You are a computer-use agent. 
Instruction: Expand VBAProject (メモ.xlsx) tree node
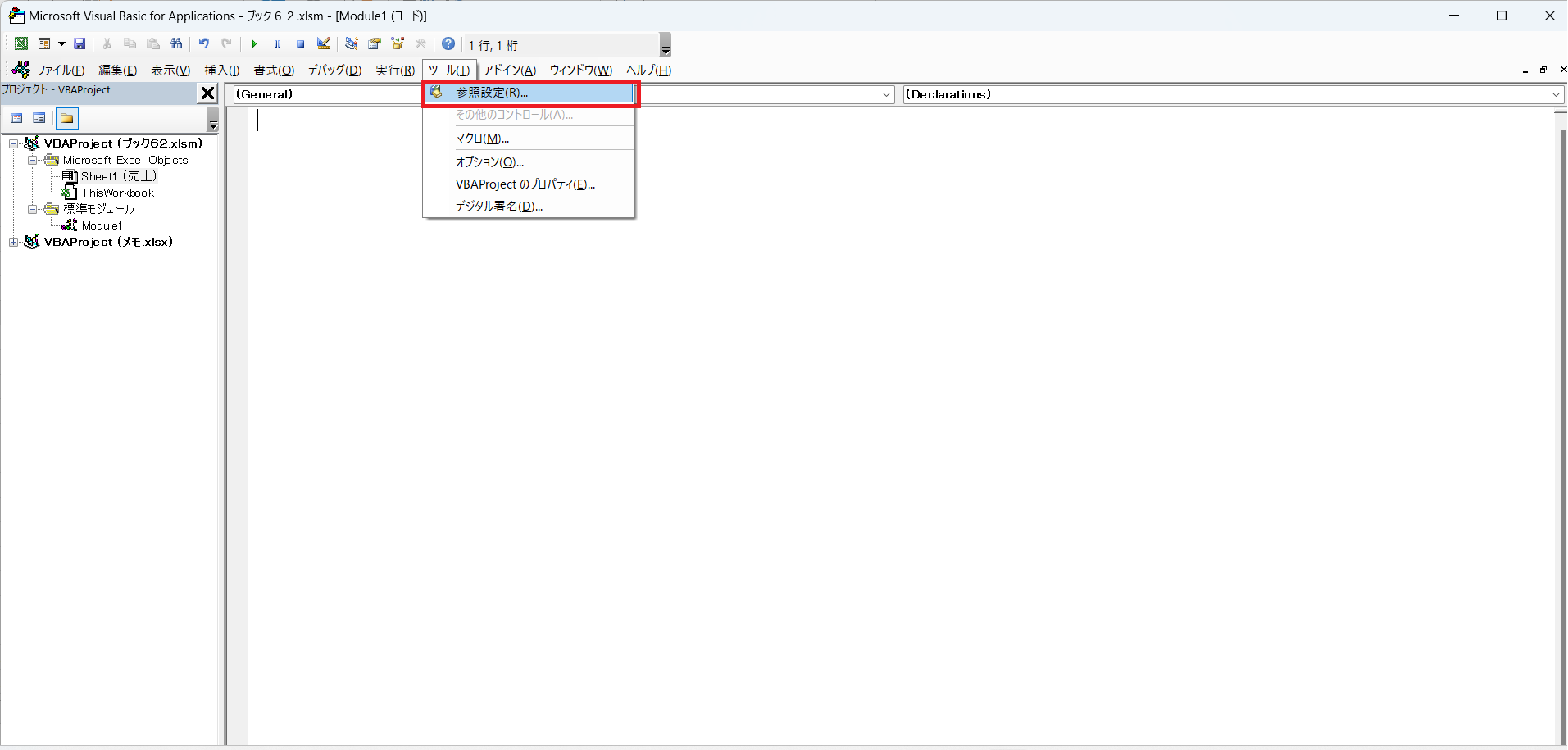point(13,242)
